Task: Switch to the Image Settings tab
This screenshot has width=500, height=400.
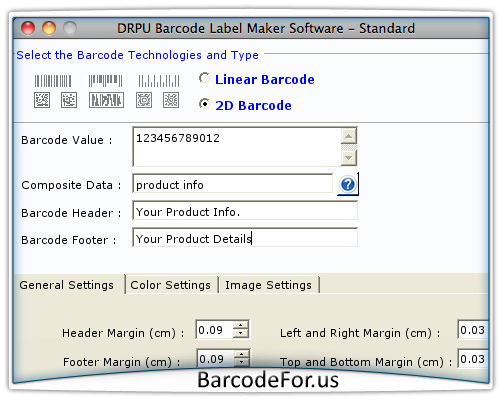Action: (268, 285)
